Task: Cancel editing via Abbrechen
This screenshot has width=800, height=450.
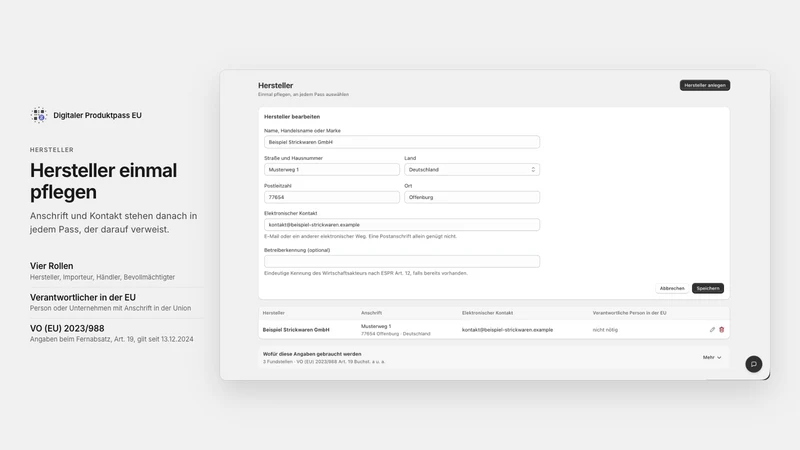Action: 672,288
